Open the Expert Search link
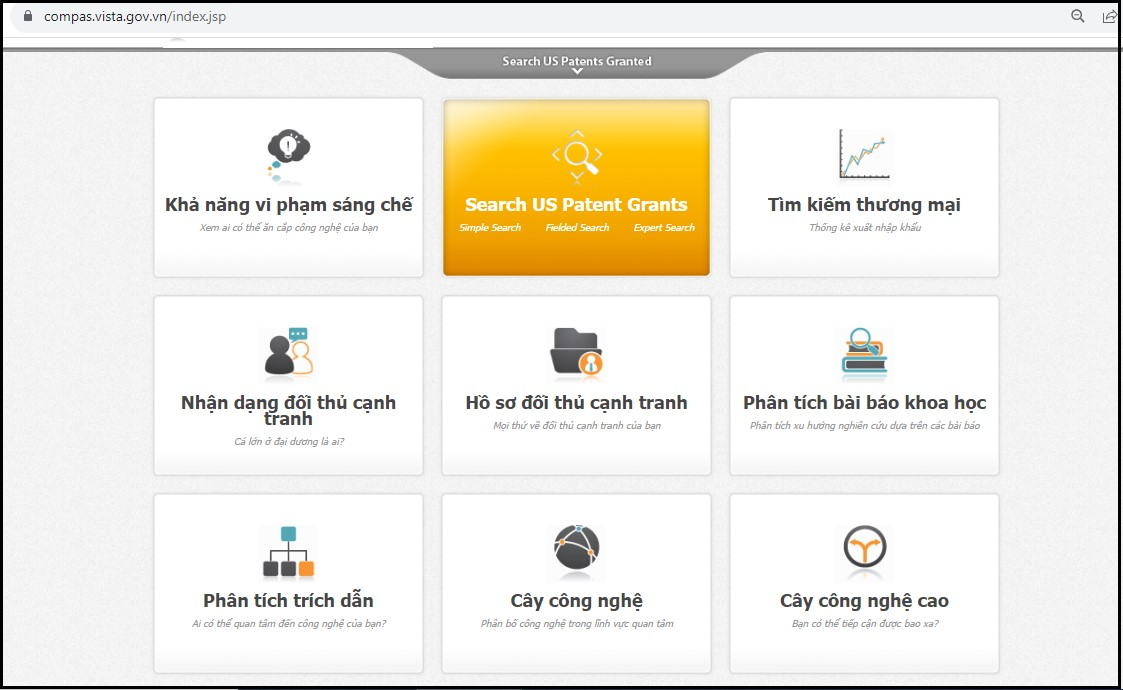Viewport: 1123px width, 690px height. click(x=664, y=228)
